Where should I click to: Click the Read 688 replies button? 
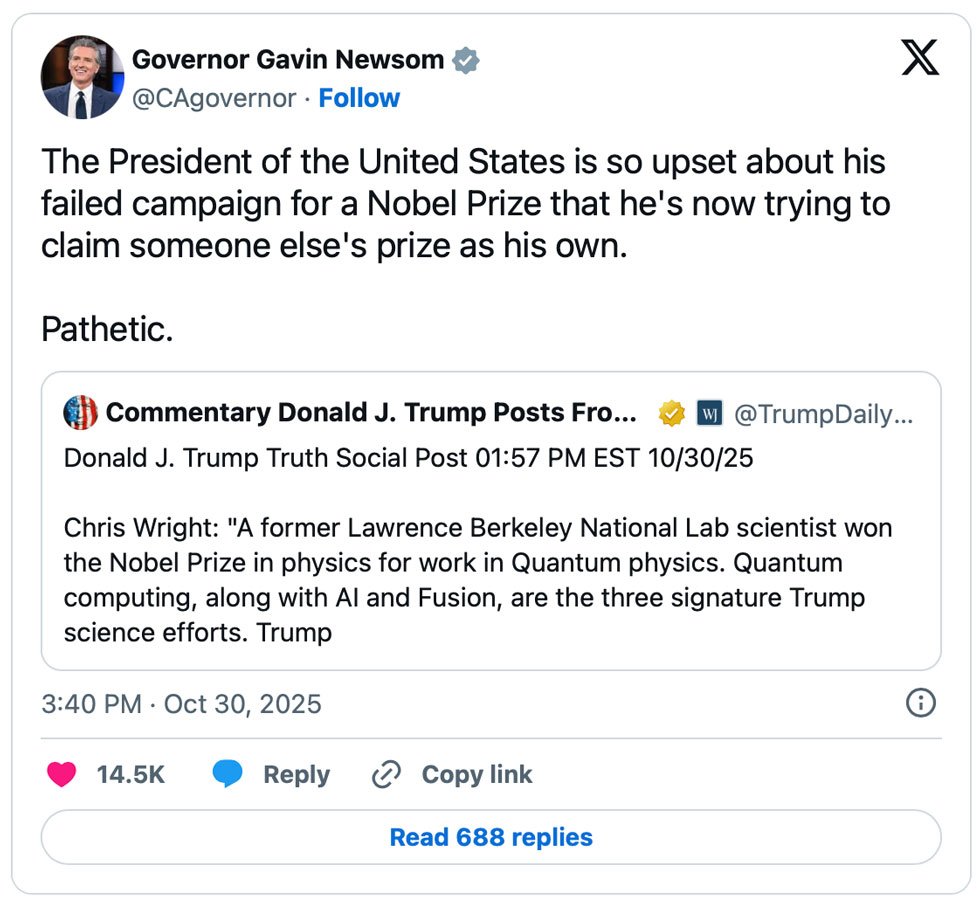click(x=491, y=837)
